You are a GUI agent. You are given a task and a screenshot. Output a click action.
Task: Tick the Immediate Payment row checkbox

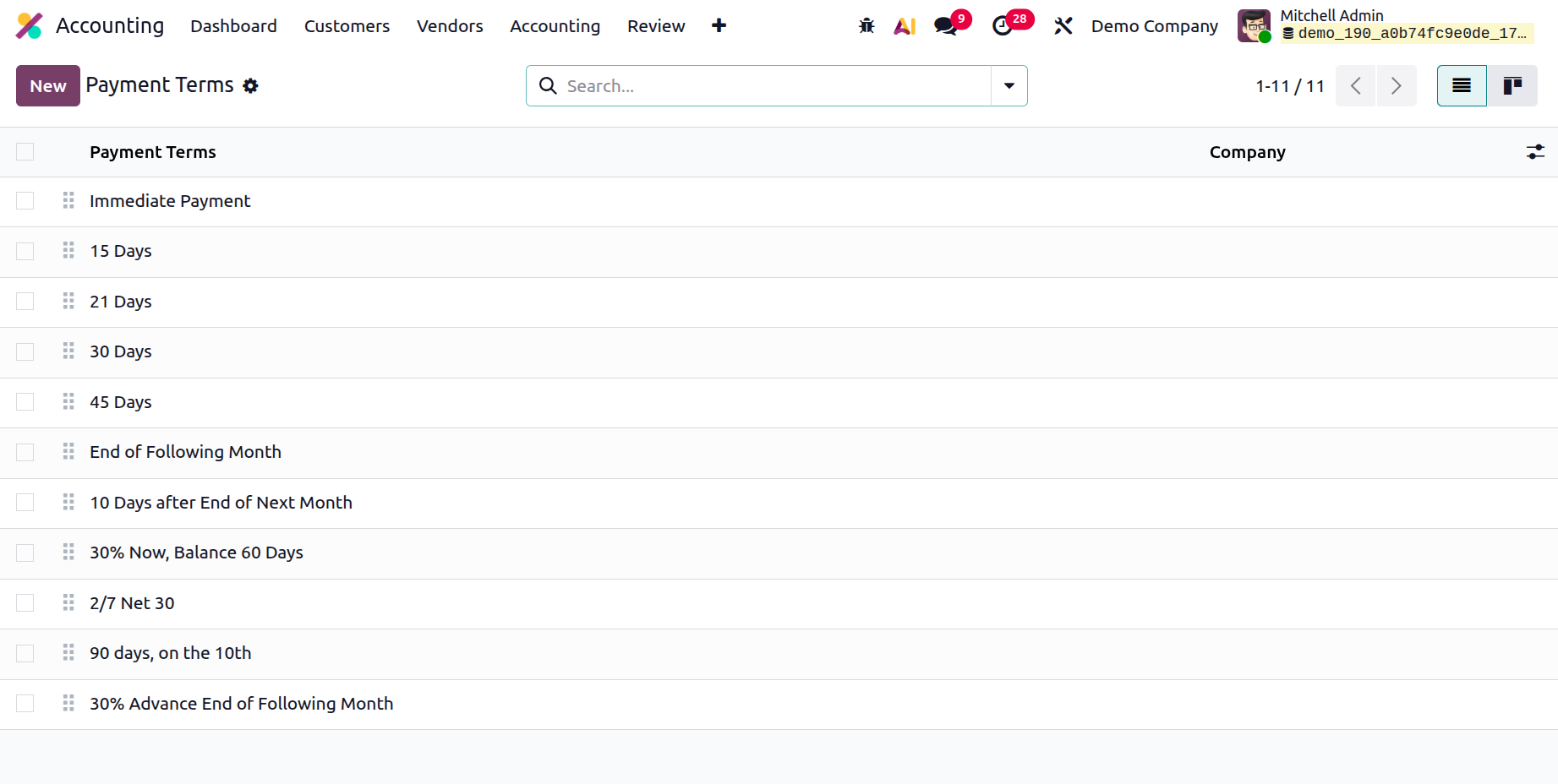(x=25, y=201)
